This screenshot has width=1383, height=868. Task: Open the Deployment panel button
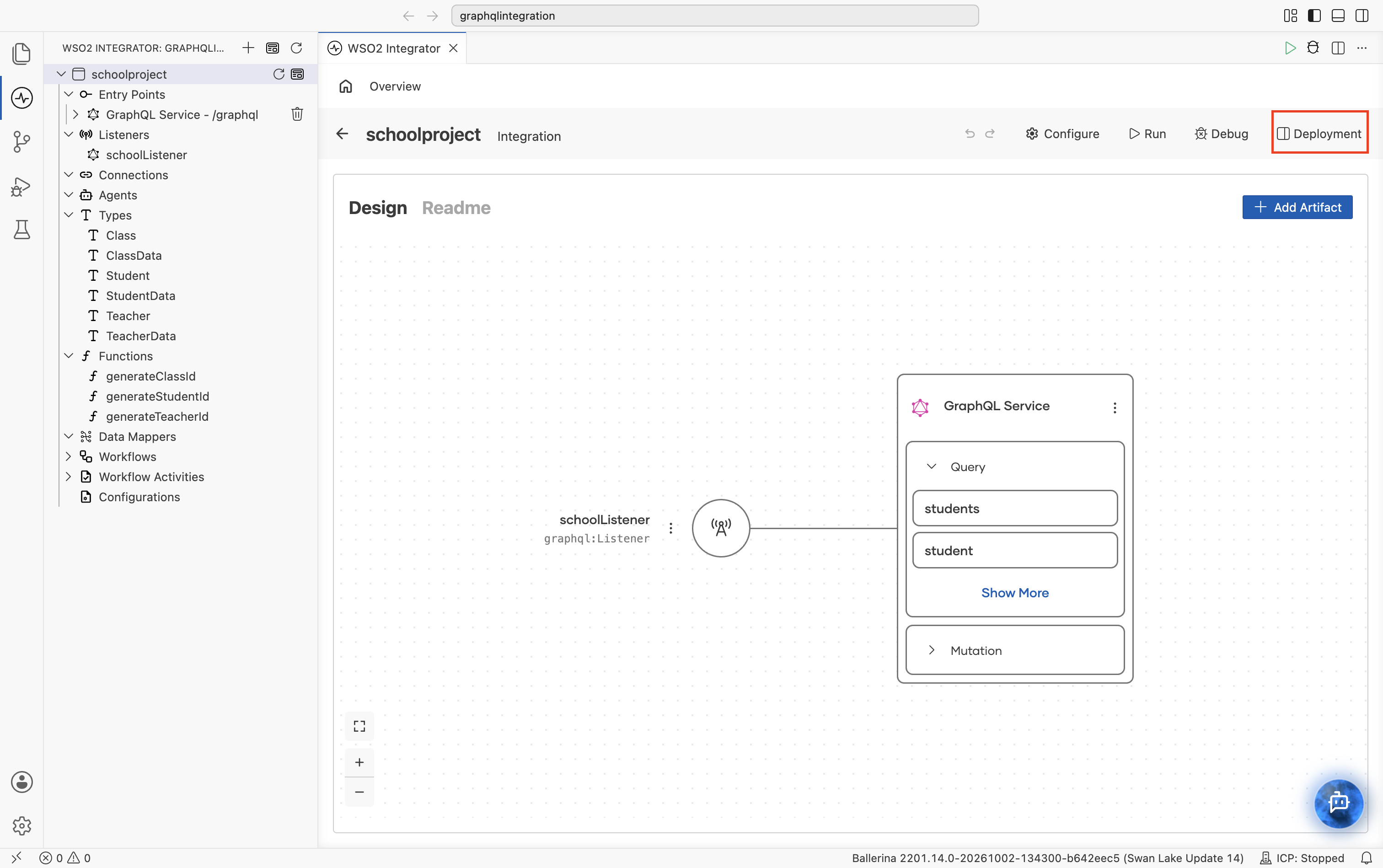tap(1319, 134)
